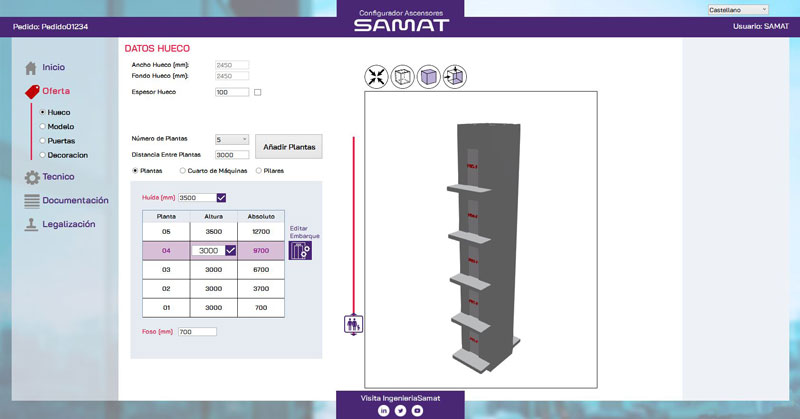Click the SAMAT logo in header
The width and height of the screenshot is (800, 419).
pyautogui.click(x=401, y=25)
